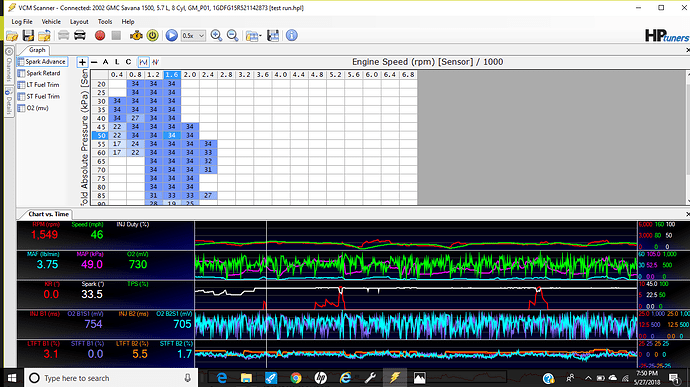Click the RPM readout 1,549
Image resolution: width=690 pixels, height=387 pixels.
click(44, 235)
